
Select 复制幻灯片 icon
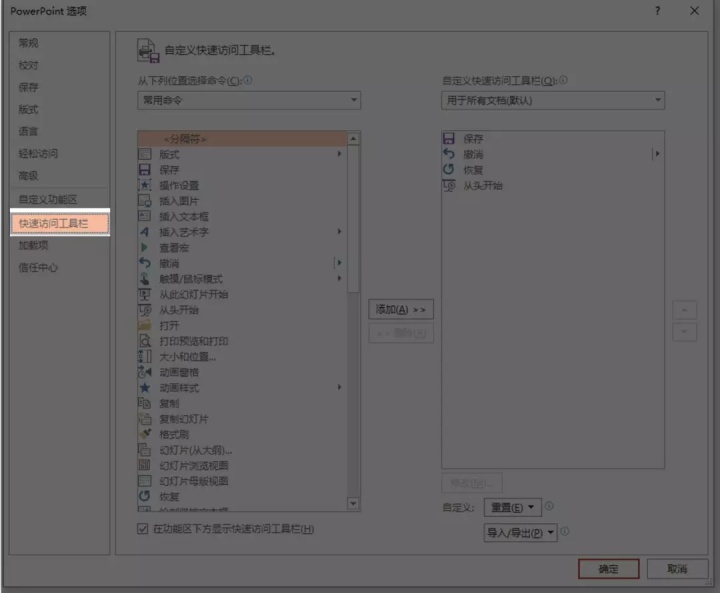145,419
